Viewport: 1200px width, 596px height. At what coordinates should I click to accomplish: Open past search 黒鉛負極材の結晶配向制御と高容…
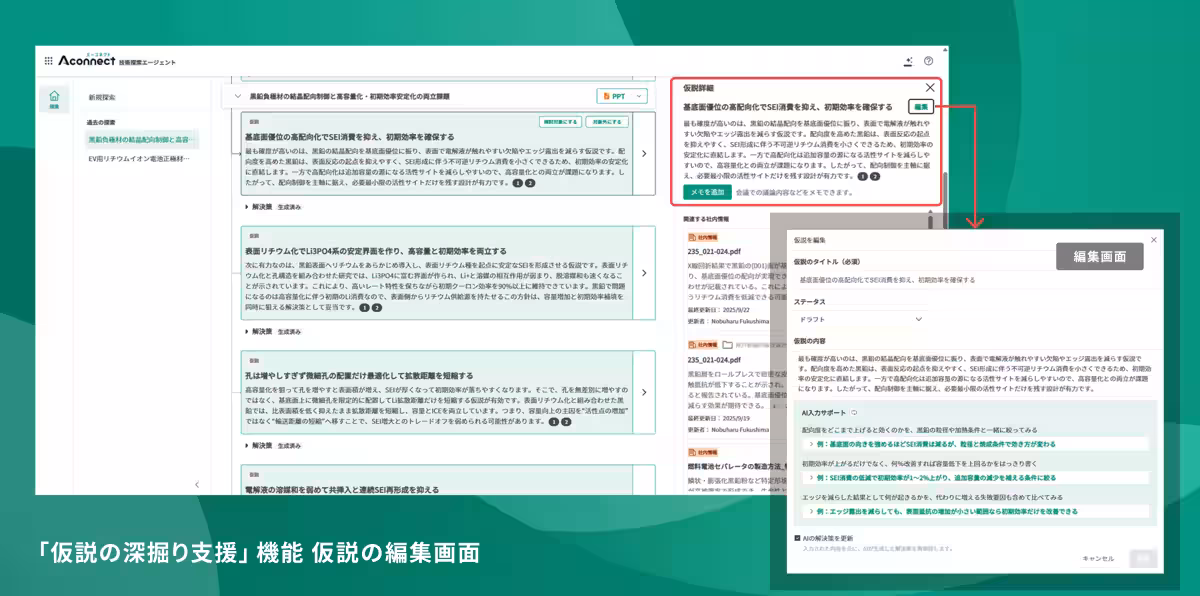(140, 139)
